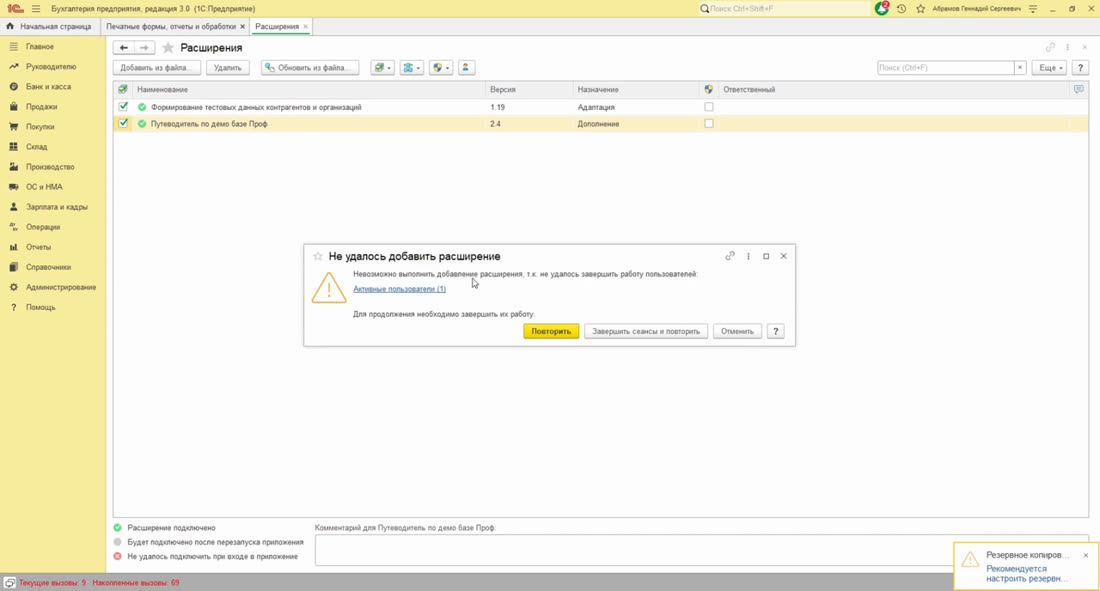This screenshot has width=1100, height=591.
Task: Open Отчеты section
Action: click(38, 247)
